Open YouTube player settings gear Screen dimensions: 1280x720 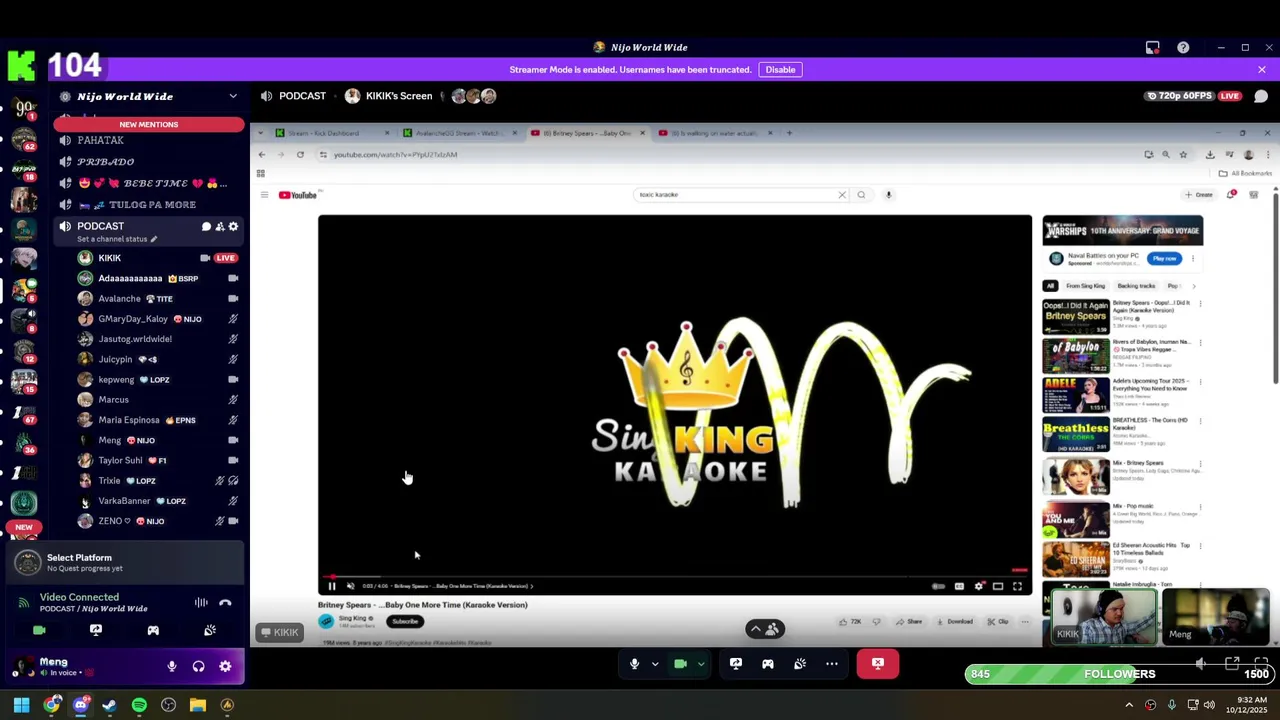(979, 586)
